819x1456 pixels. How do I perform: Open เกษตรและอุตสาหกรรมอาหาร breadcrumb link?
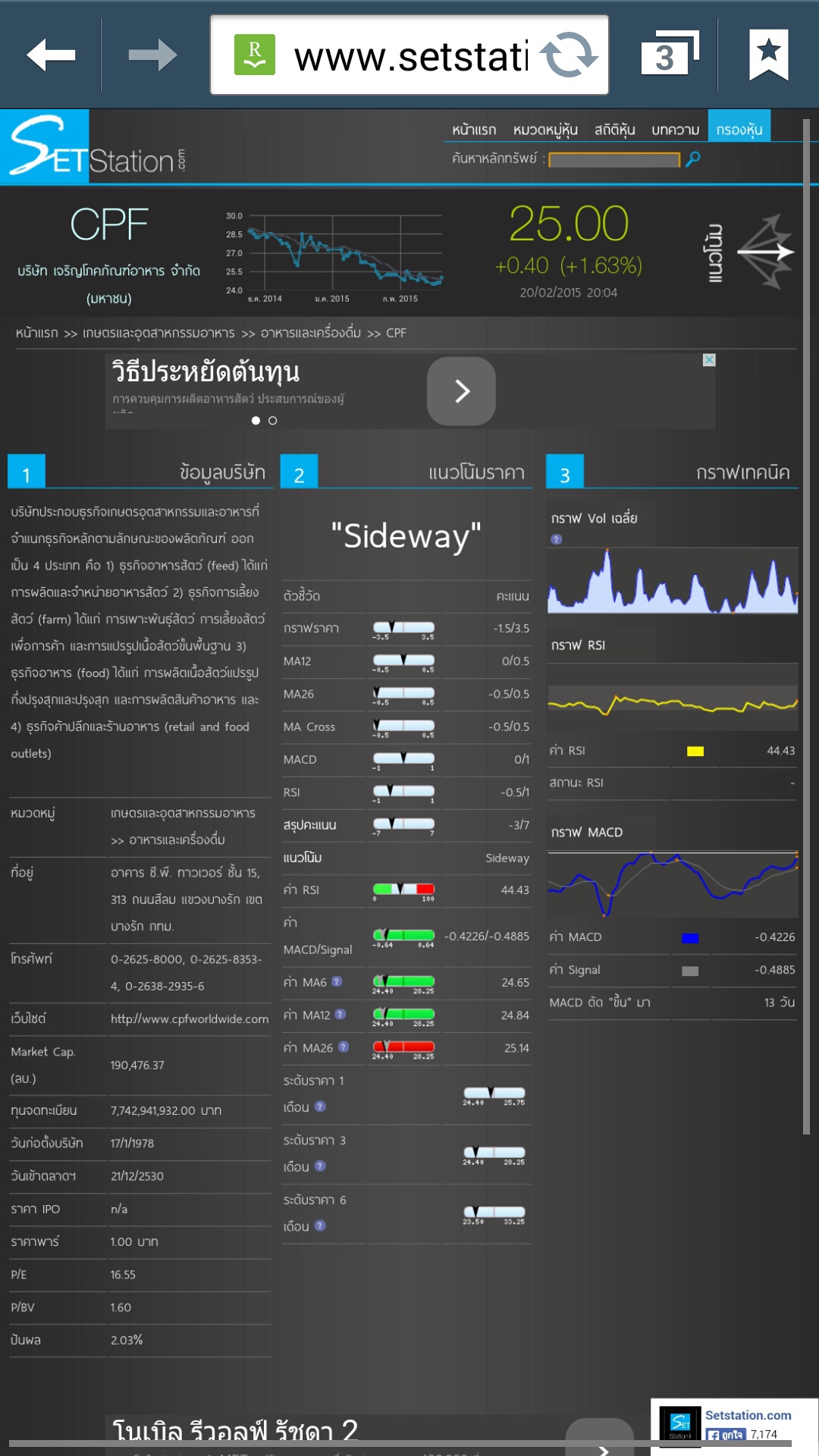(x=158, y=333)
